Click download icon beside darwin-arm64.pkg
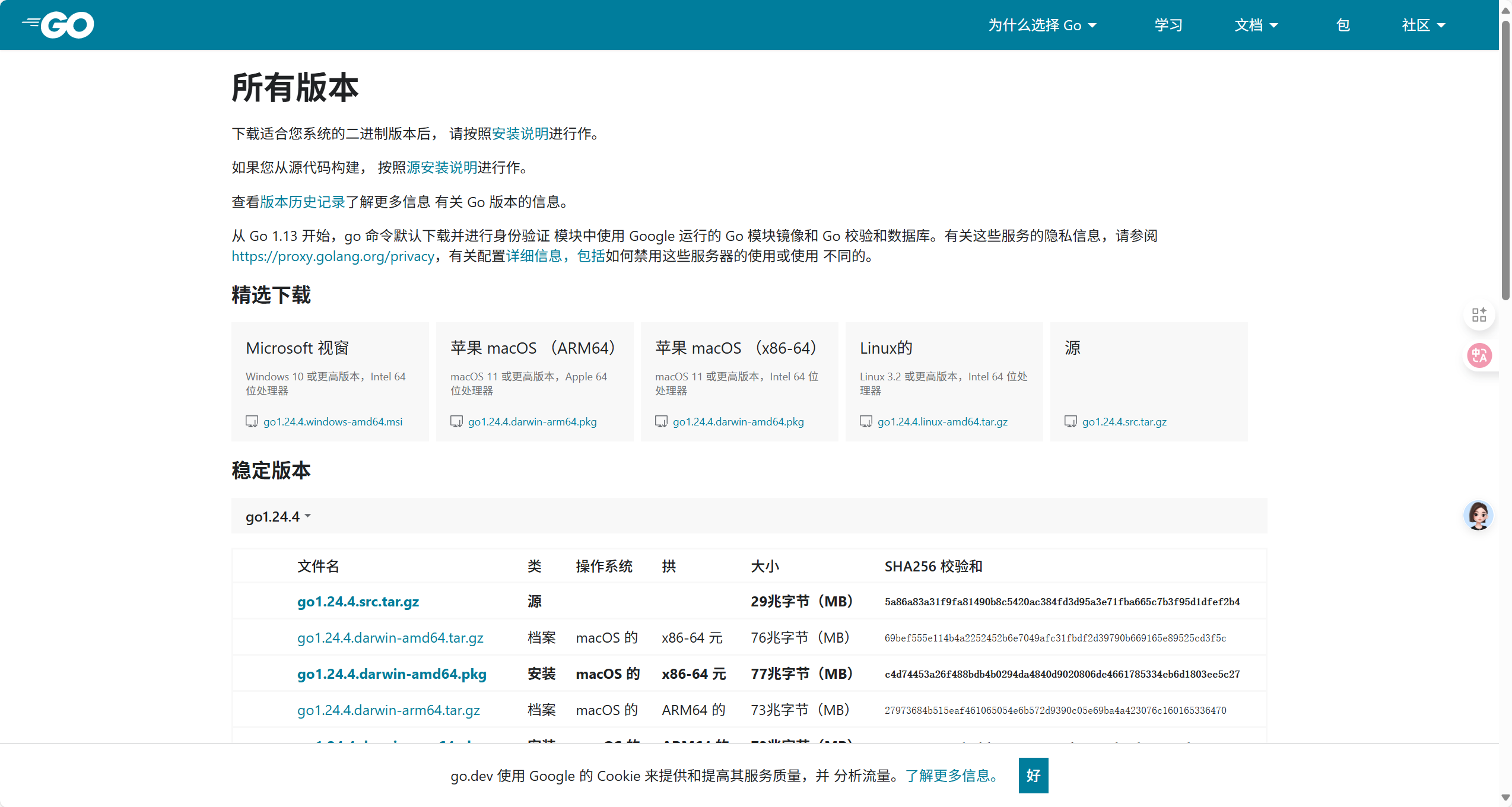This screenshot has width=1512, height=807. [x=456, y=421]
